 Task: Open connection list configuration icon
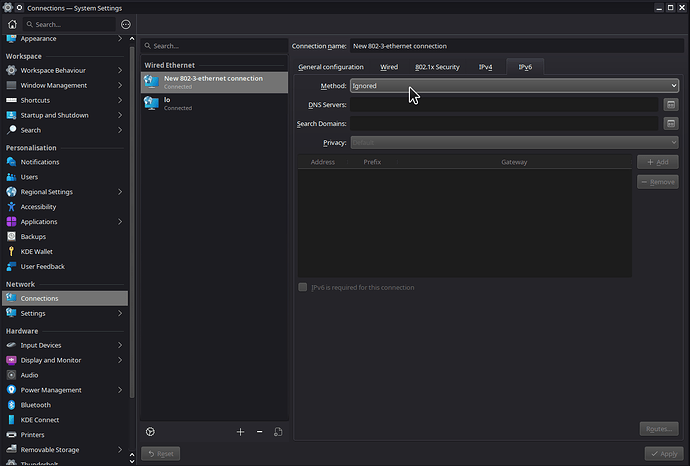150,432
